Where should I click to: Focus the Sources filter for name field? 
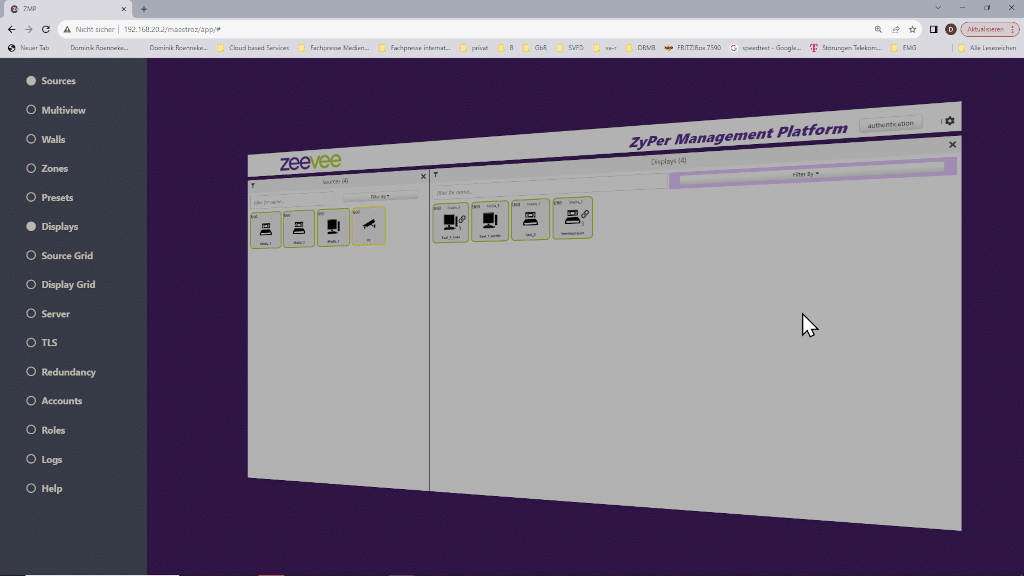click(293, 202)
